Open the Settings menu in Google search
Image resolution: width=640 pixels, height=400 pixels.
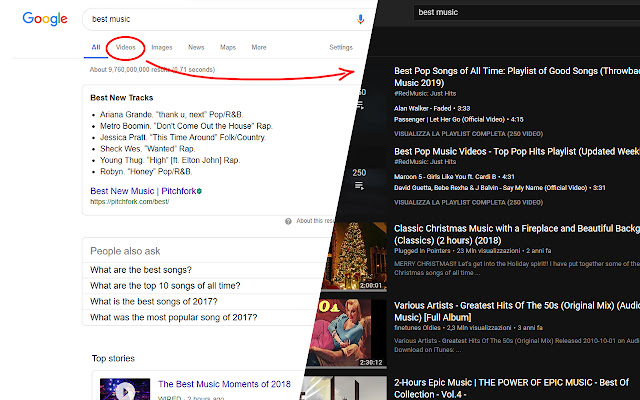point(340,47)
